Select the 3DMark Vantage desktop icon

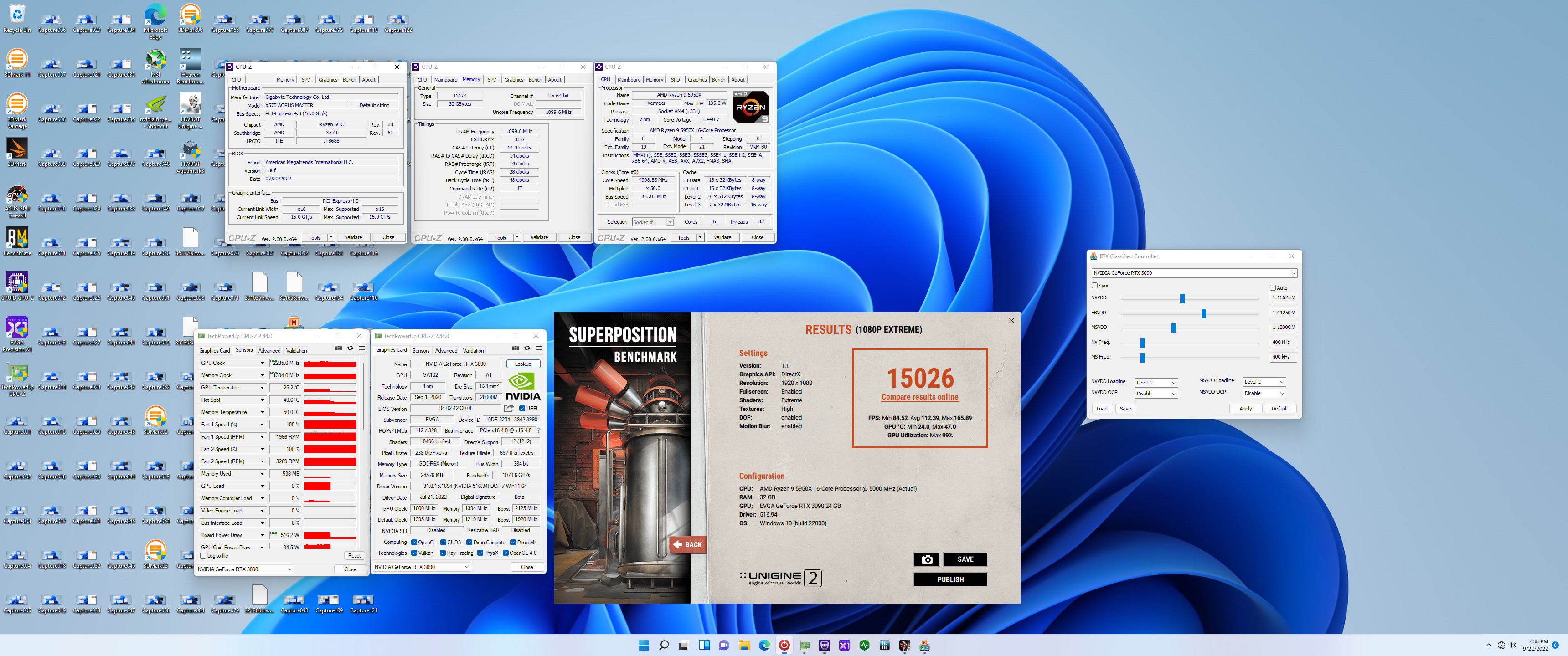[x=17, y=111]
